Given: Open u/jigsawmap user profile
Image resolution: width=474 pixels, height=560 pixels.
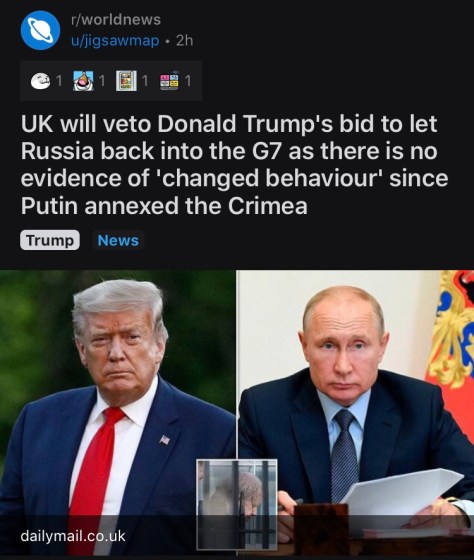Looking at the screenshot, I should [115, 41].
